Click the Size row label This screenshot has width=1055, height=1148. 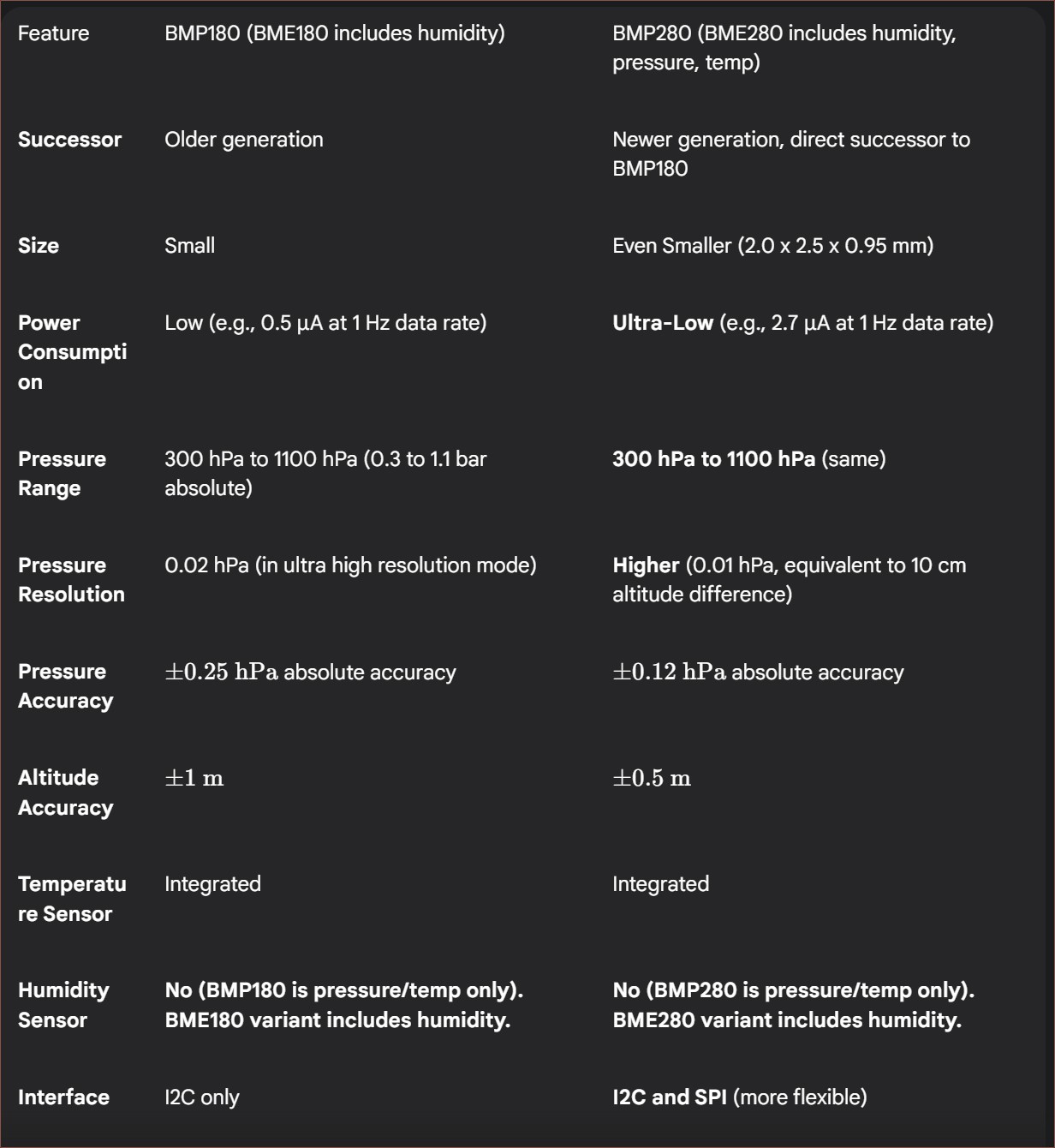tap(39, 246)
